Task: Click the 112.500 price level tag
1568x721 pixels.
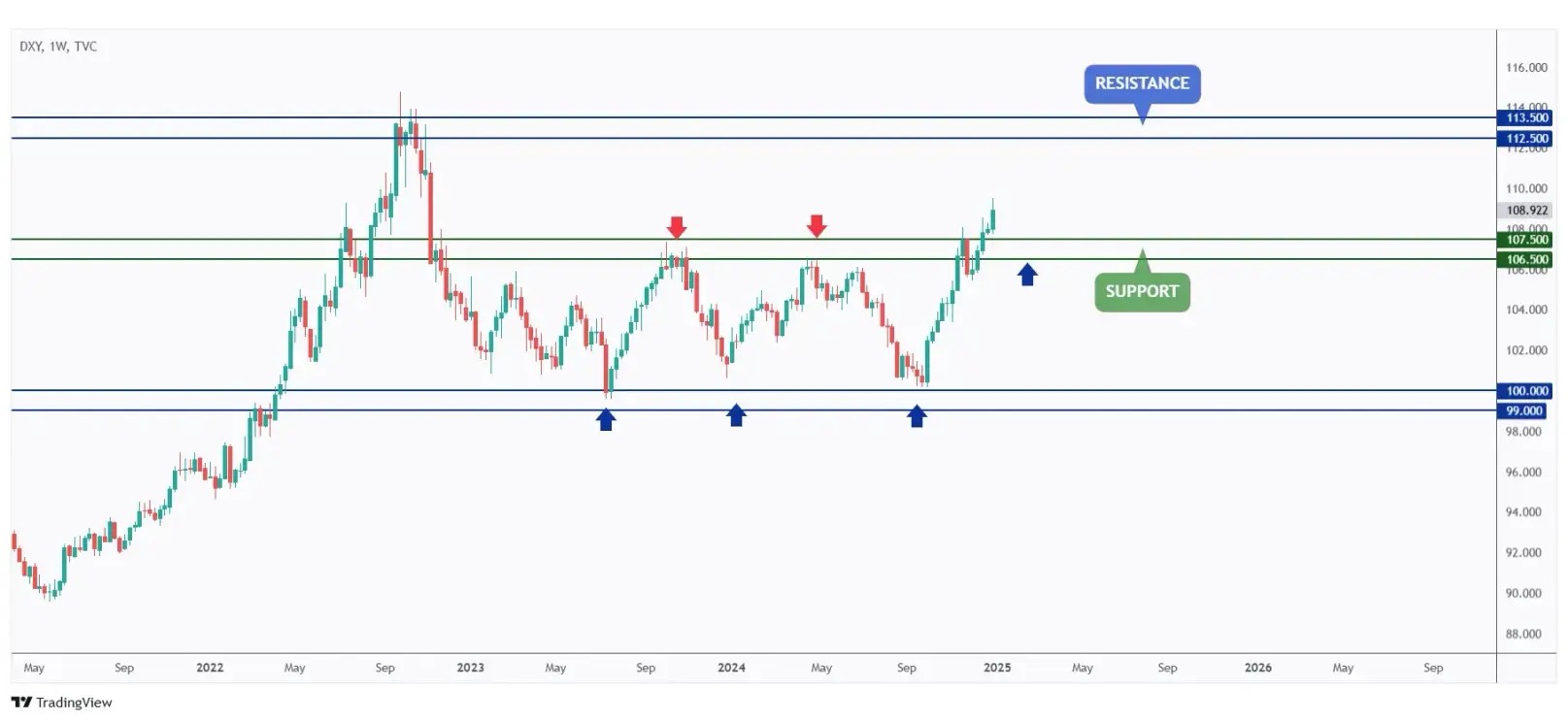Action: pyautogui.click(x=1526, y=139)
